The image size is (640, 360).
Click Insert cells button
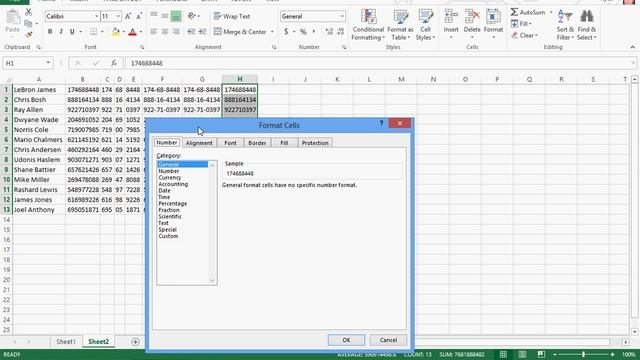pos(451,24)
